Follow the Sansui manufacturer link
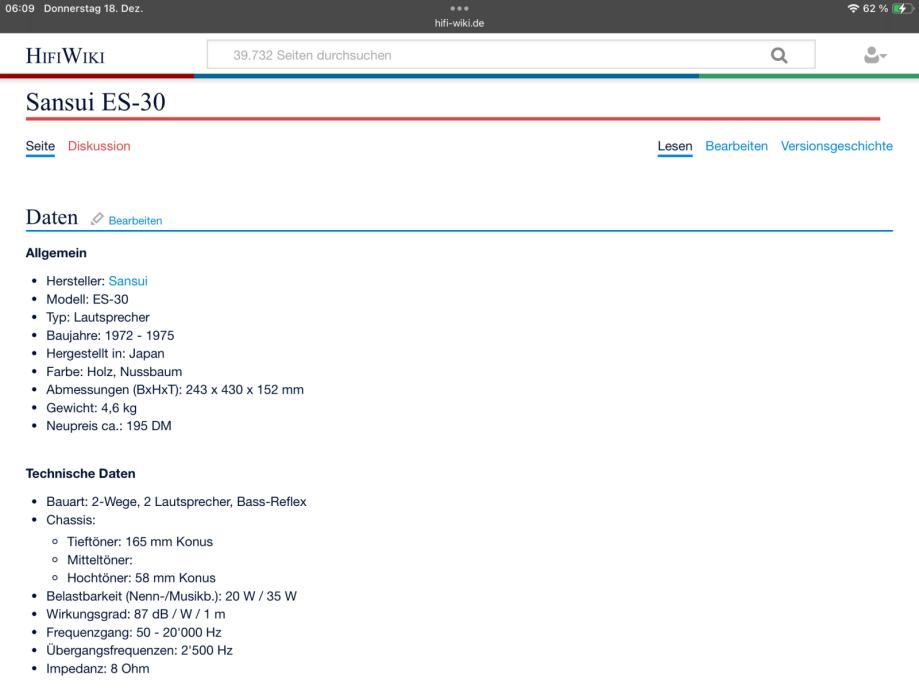 [128, 281]
